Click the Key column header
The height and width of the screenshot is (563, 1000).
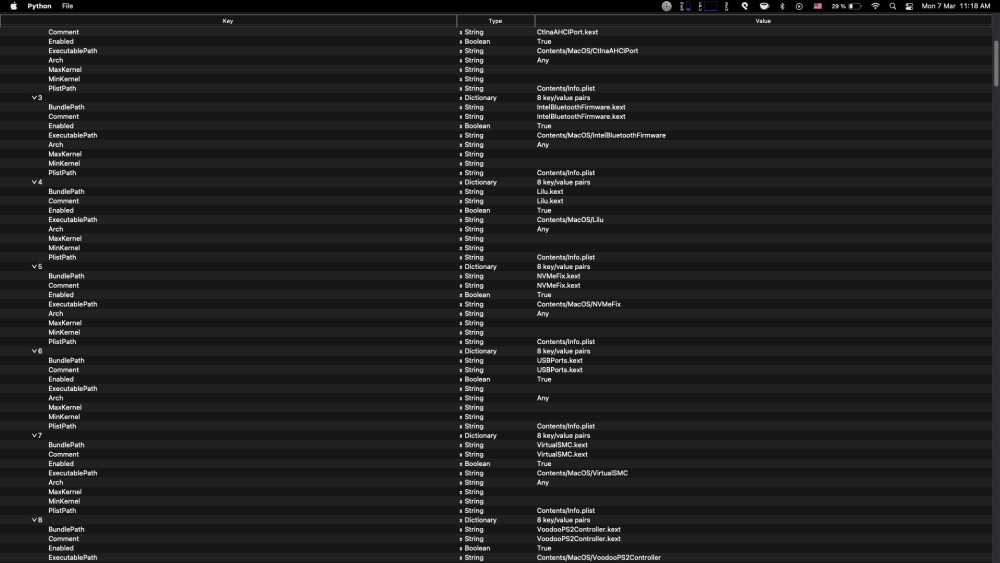point(228,21)
